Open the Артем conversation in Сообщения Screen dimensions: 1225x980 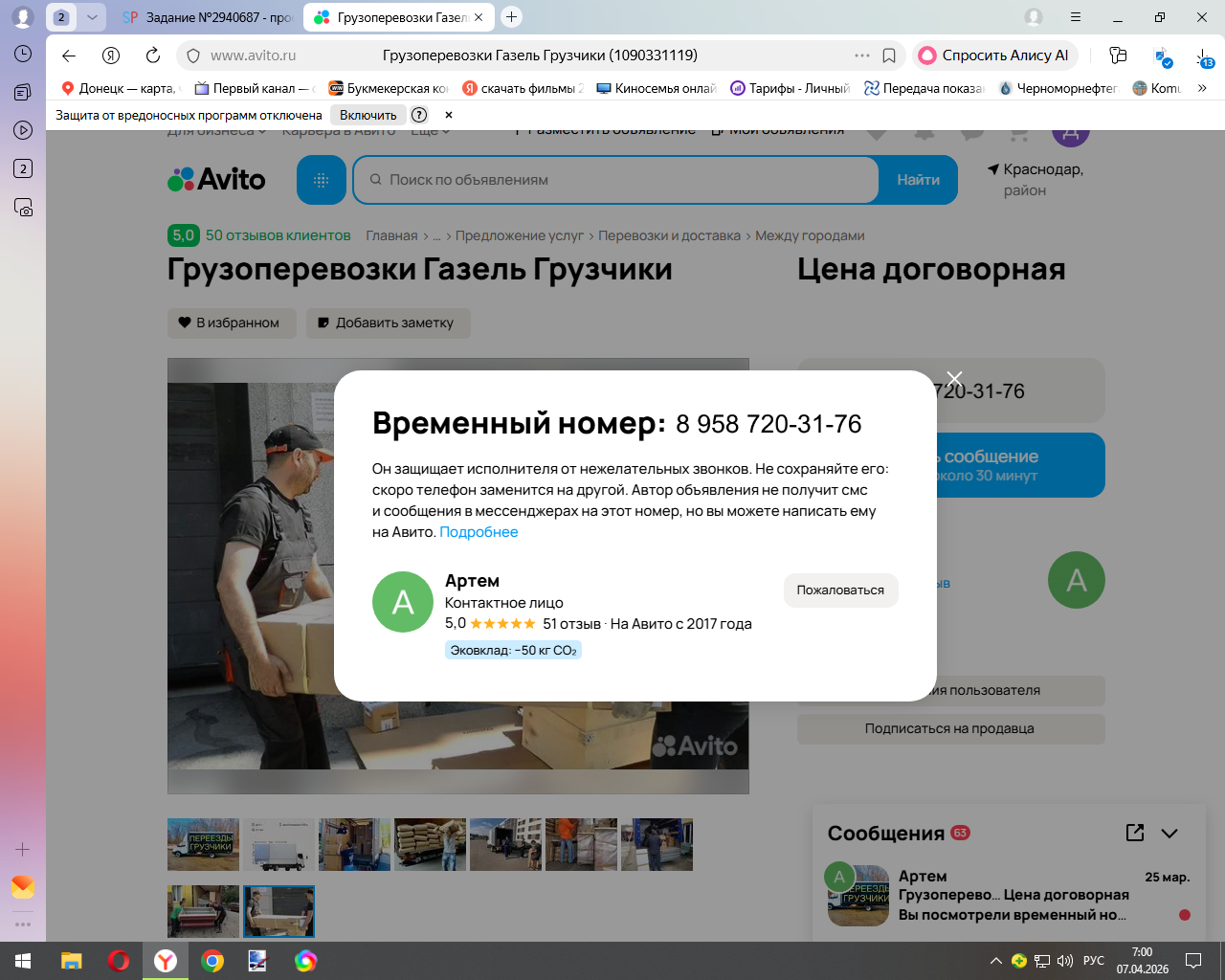pos(1007,896)
